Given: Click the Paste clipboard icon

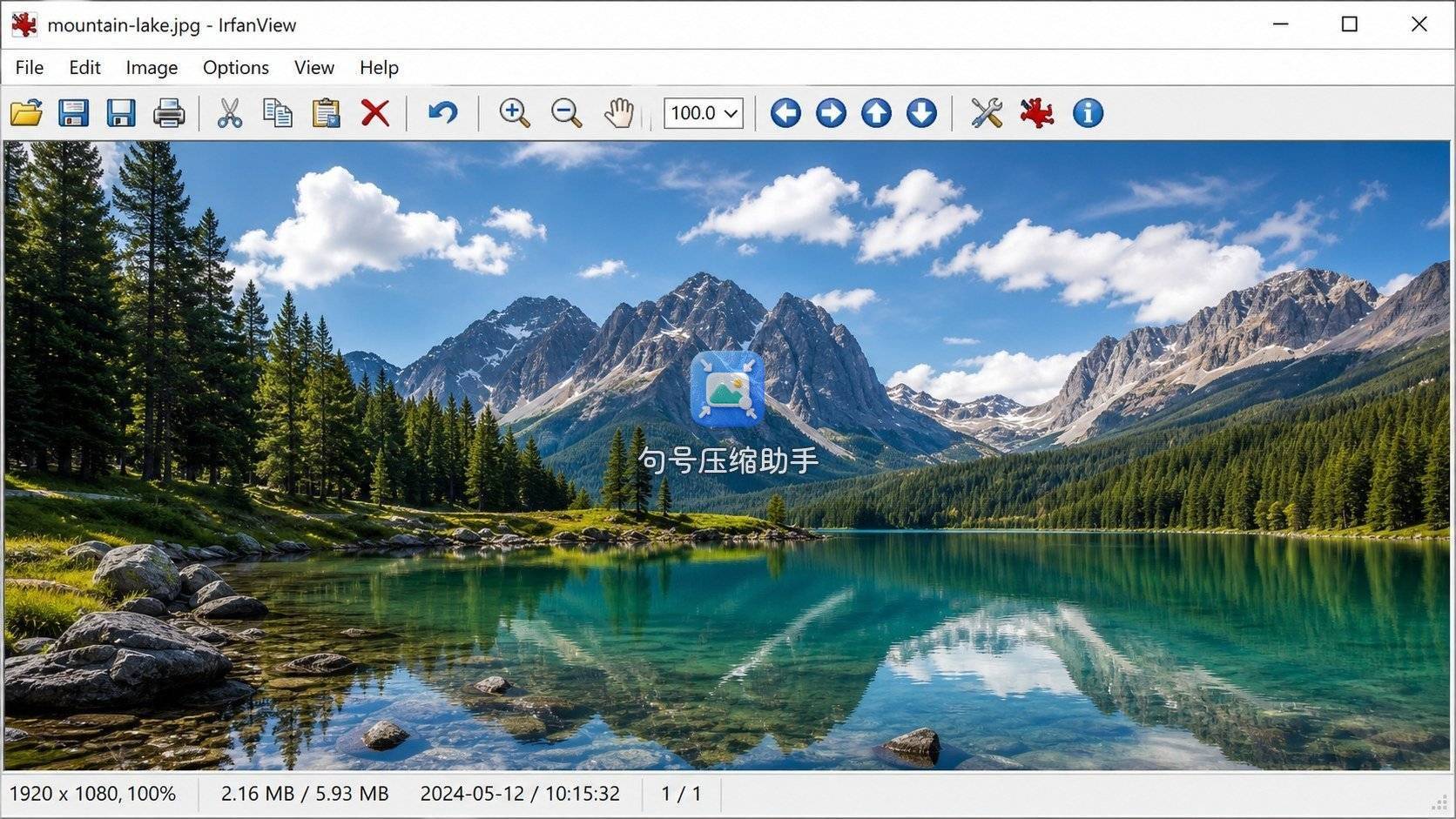Looking at the screenshot, I should tap(326, 113).
